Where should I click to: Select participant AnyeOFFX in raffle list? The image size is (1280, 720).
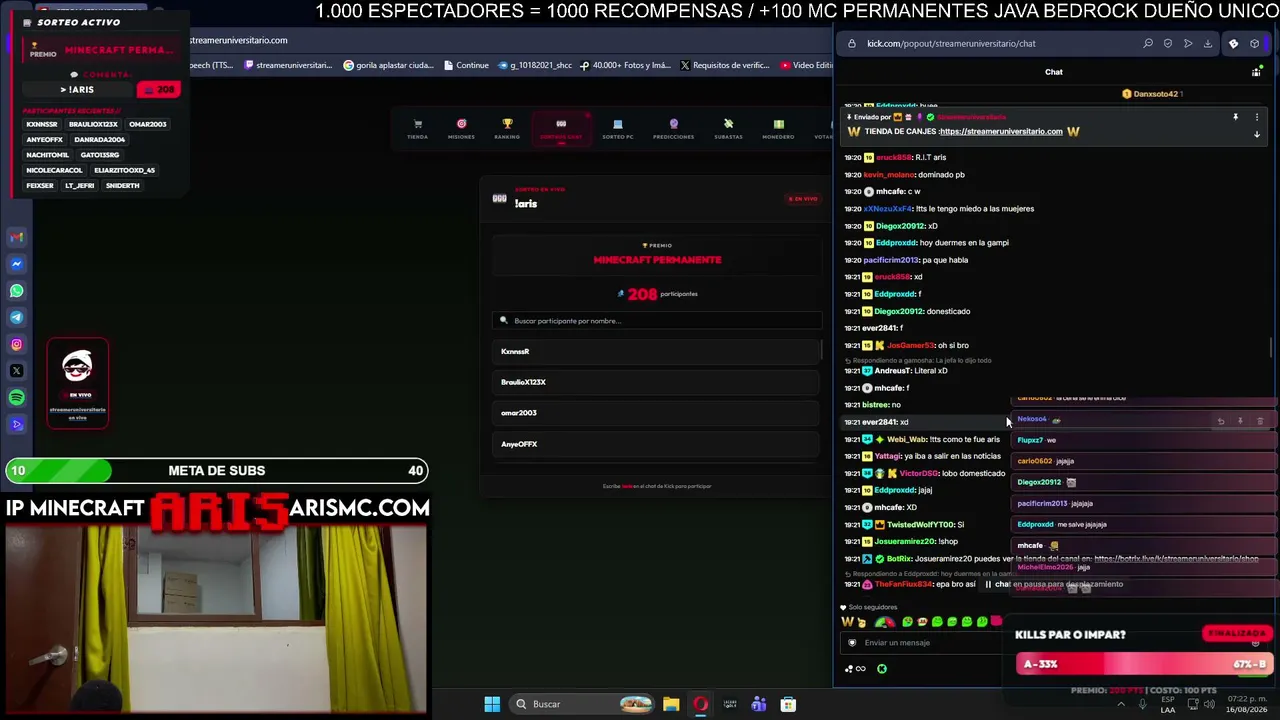pos(657,444)
